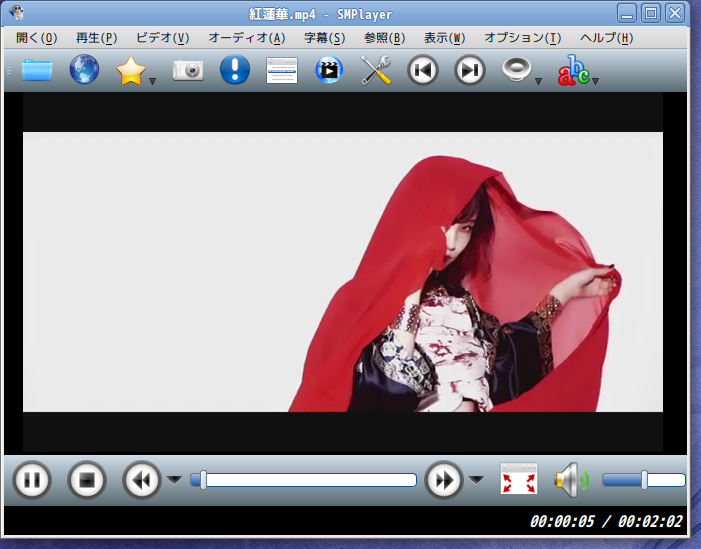This screenshot has height=549, width=701.
Task: Fast forward using double-right arrow button
Action: tap(443, 480)
